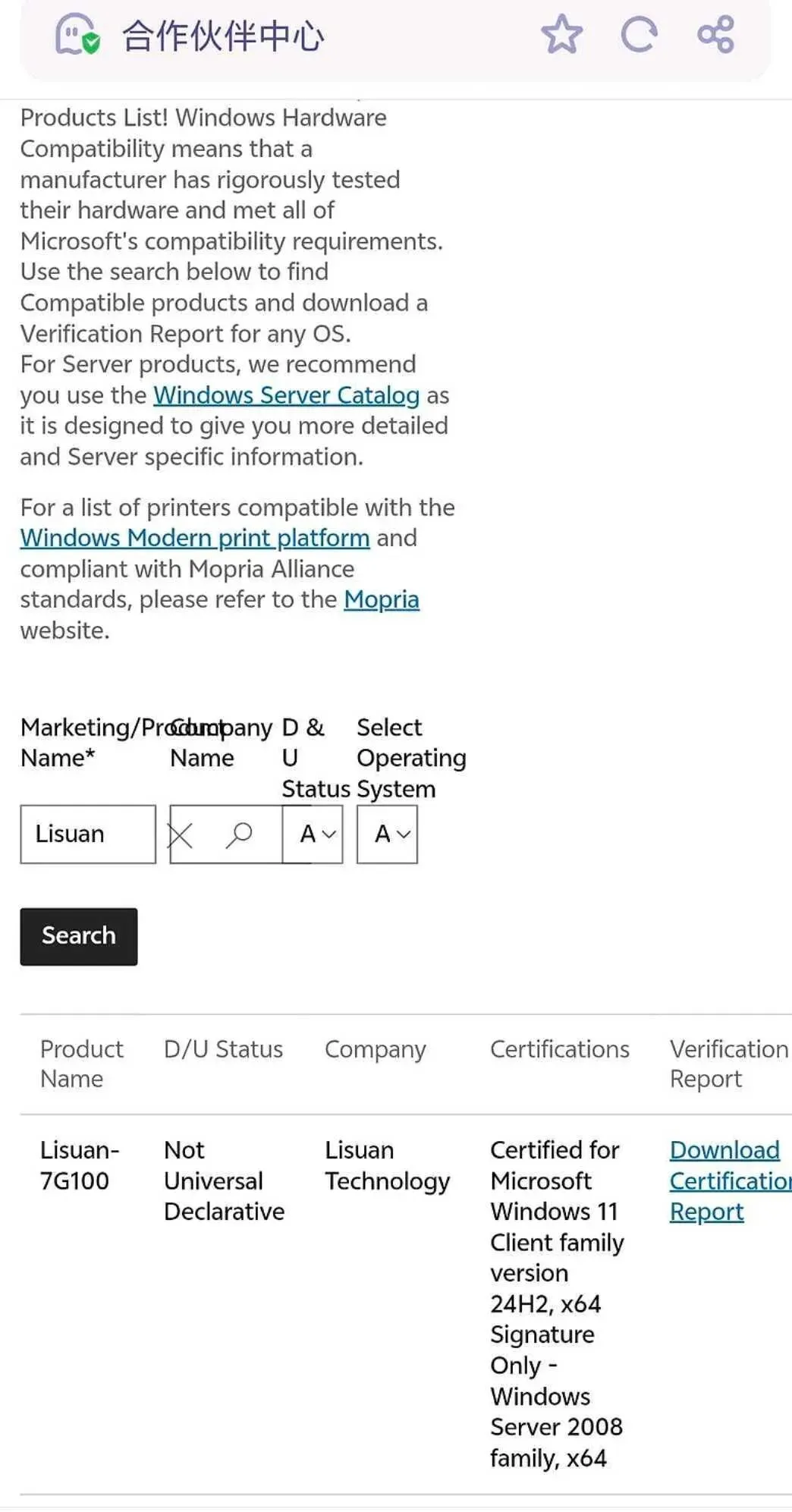Screen dimensions: 792x1512
Task: Bookmark the page with the star icon
Action: 561,35
